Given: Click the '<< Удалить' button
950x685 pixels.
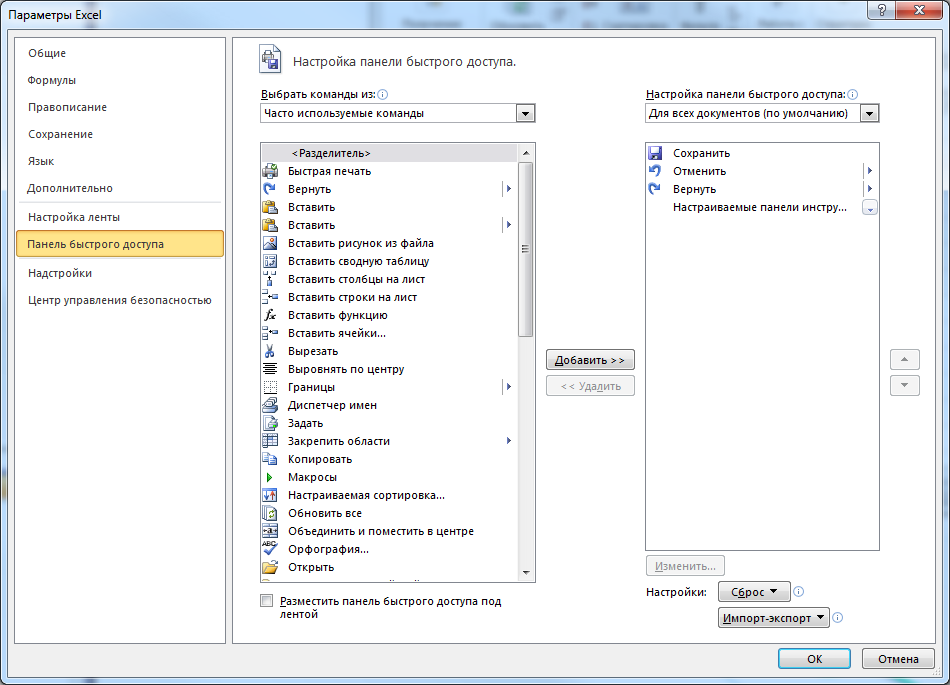Looking at the screenshot, I should click(590, 386).
